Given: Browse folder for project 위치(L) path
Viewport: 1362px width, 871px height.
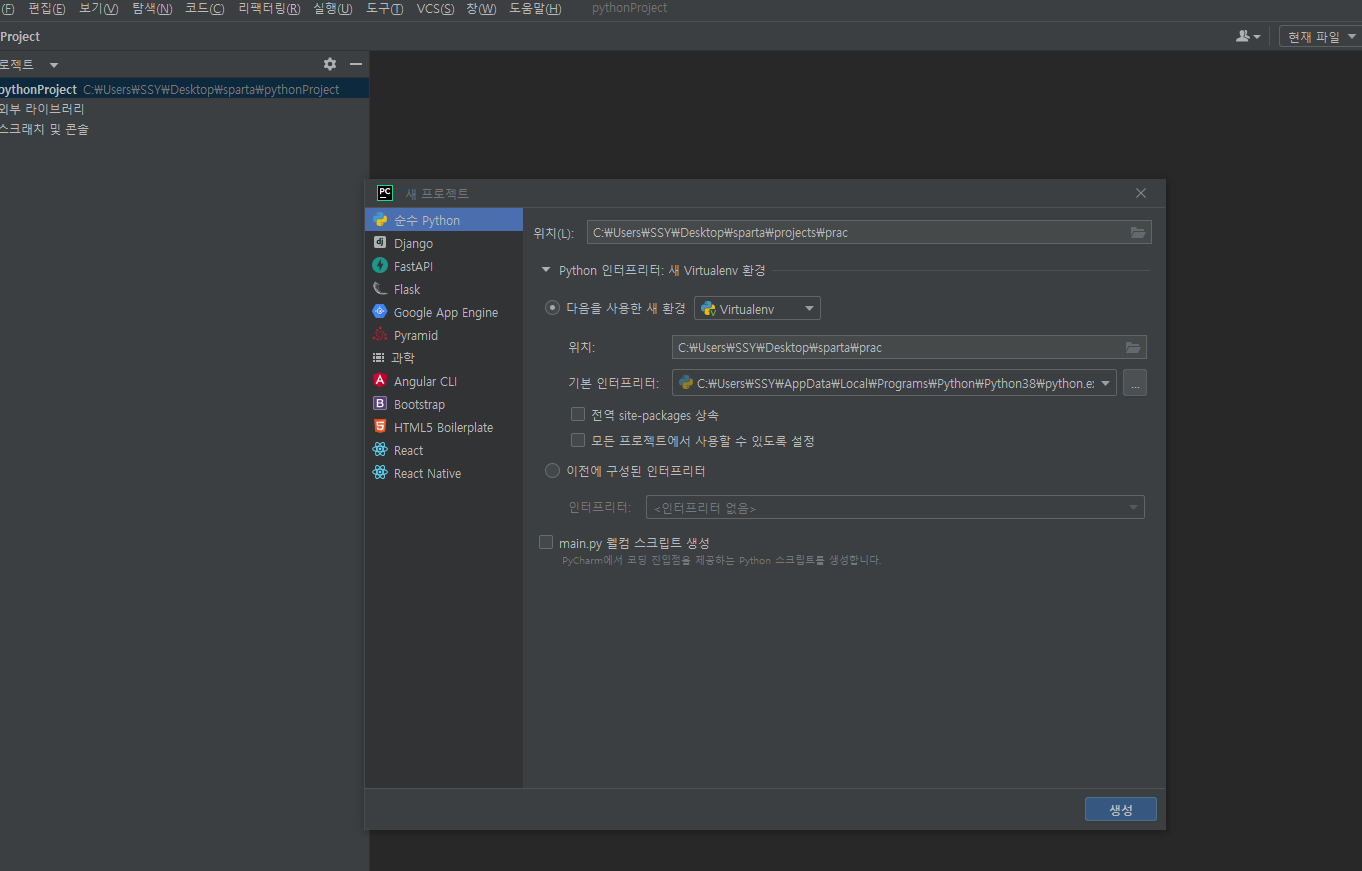Looking at the screenshot, I should pos(1138,233).
